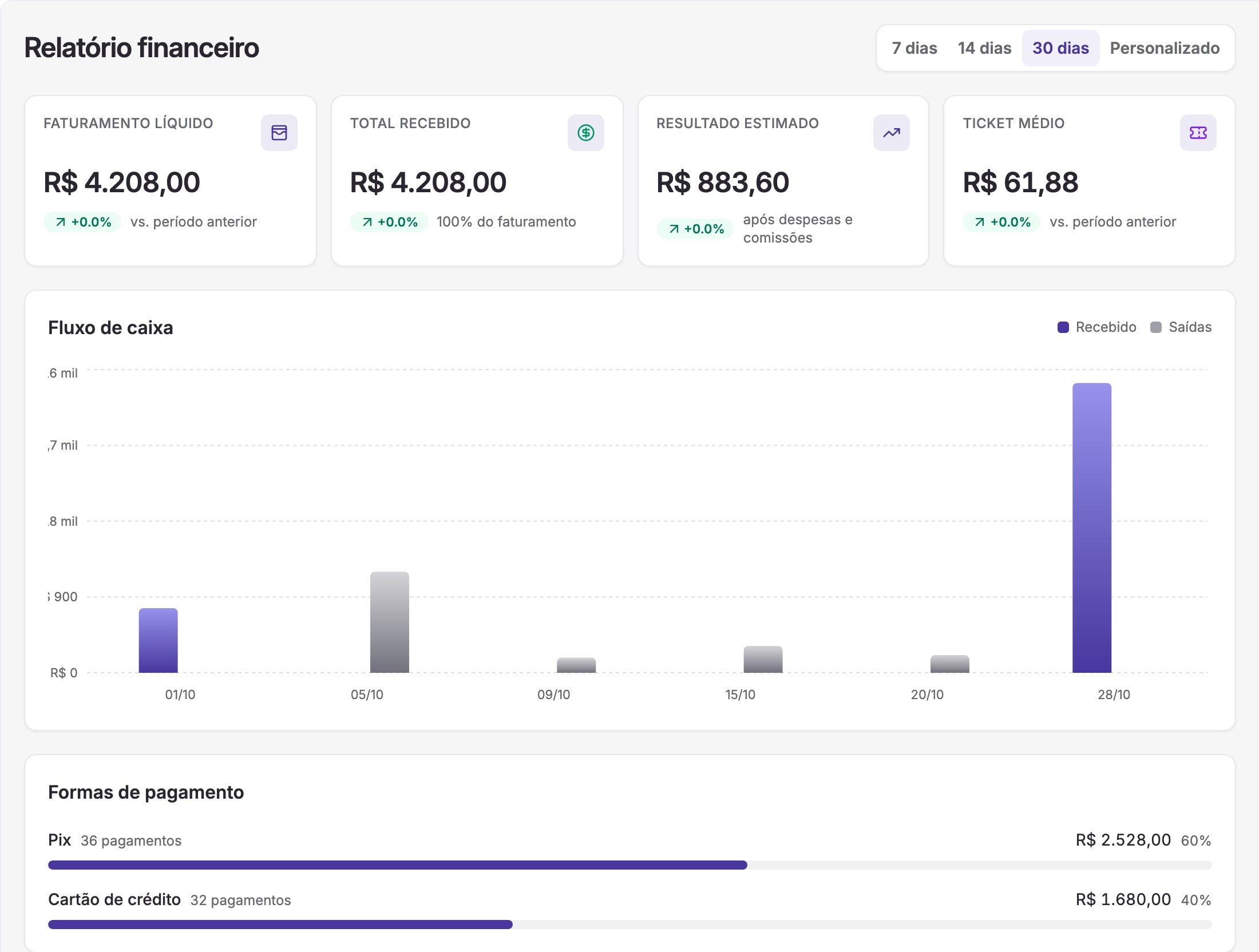Screen dimensions: 1259x952
Task: Select the 7 dias period tab
Action: [914, 48]
